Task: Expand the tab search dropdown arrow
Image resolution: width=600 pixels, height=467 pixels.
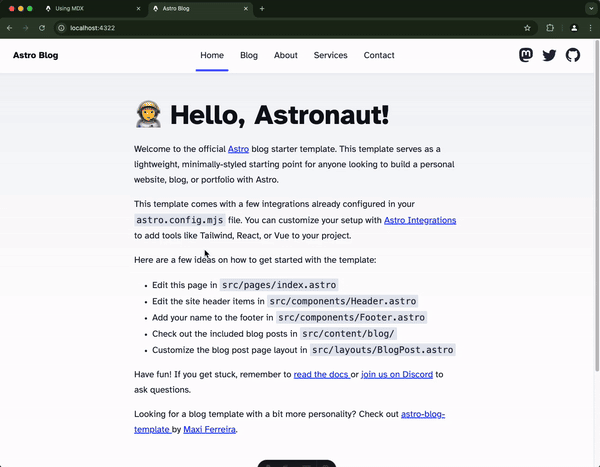Action: (x=591, y=8)
